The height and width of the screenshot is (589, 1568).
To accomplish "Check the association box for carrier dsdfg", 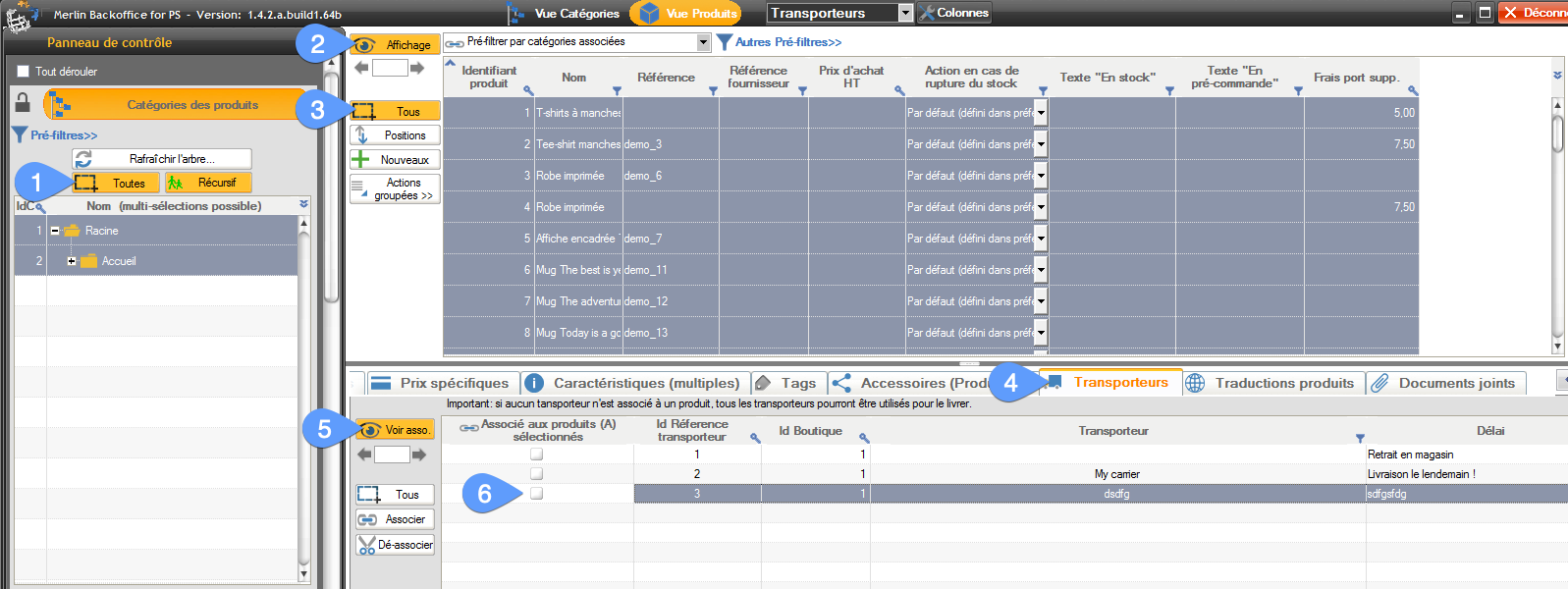I will [x=537, y=494].
